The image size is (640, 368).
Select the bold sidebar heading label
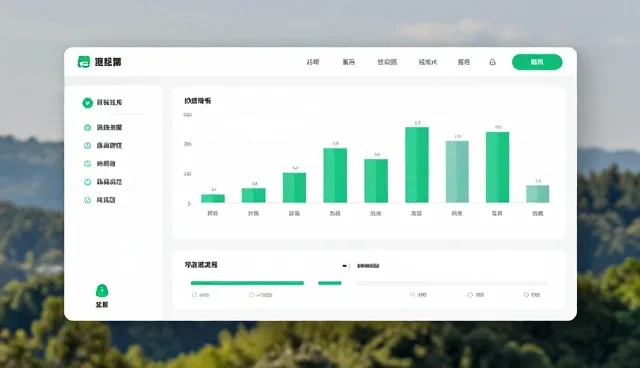click(x=109, y=102)
